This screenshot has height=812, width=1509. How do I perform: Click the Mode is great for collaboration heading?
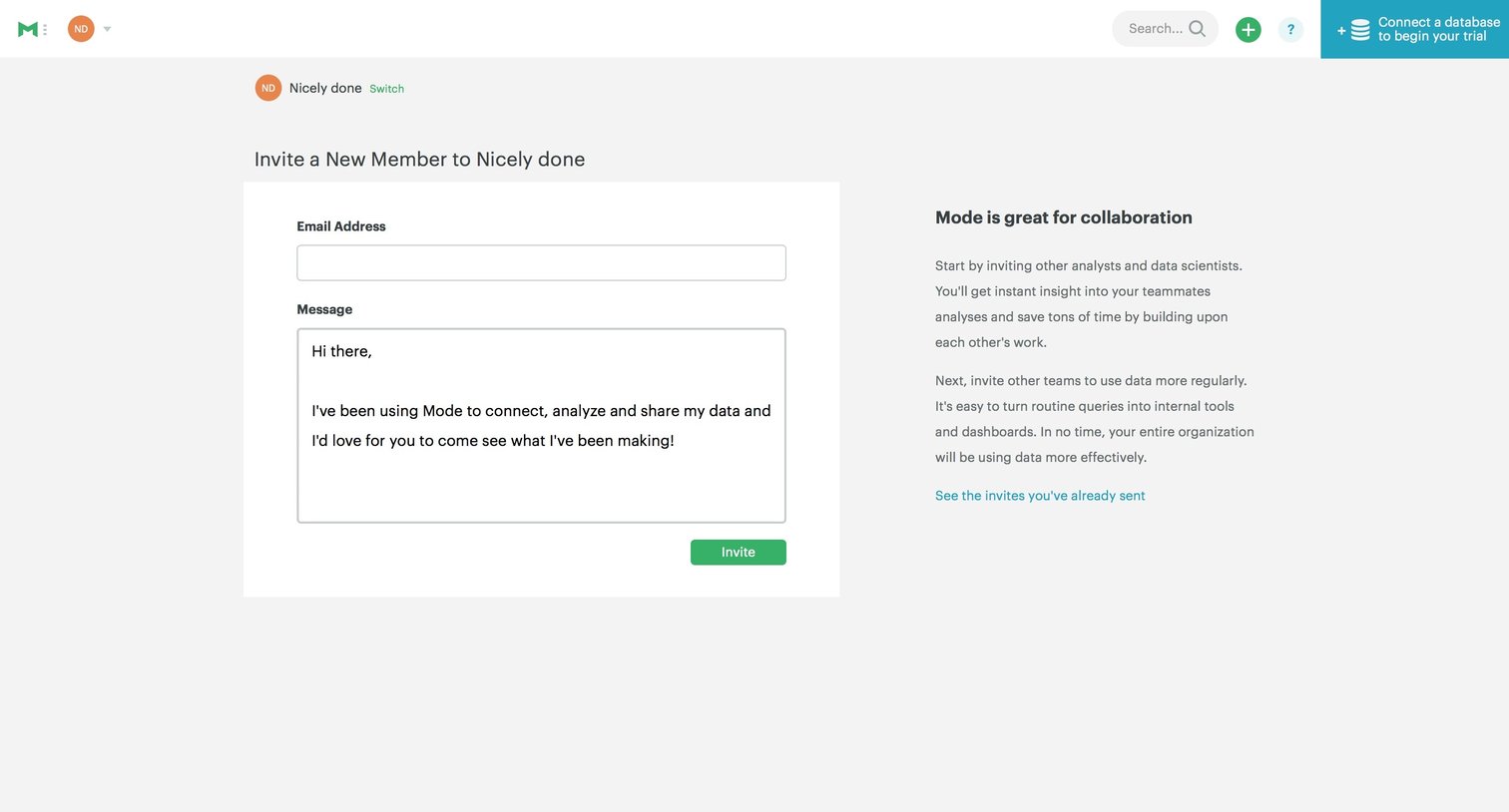coord(1063,217)
